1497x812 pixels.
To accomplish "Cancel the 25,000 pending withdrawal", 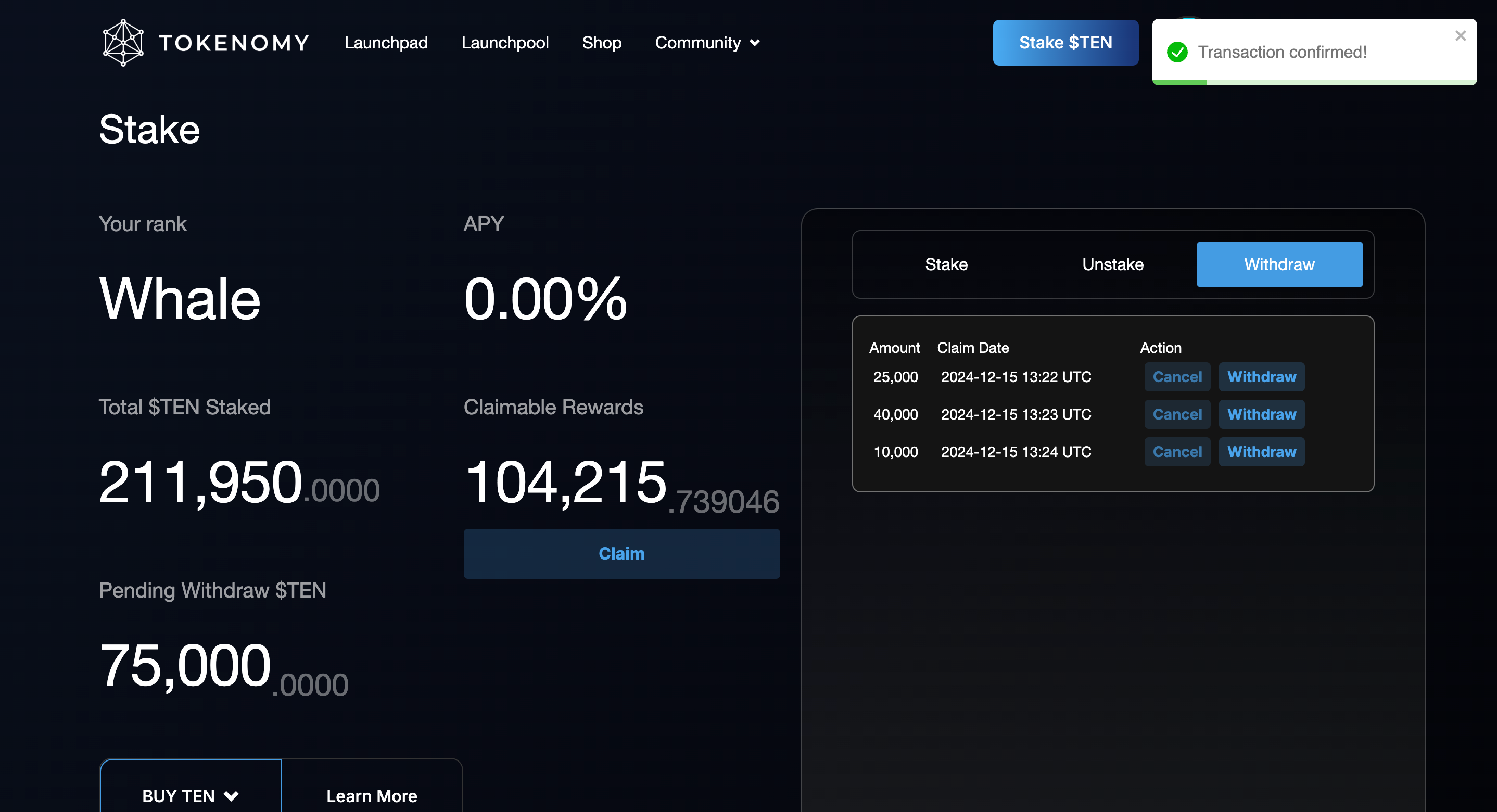I will (x=1177, y=377).
